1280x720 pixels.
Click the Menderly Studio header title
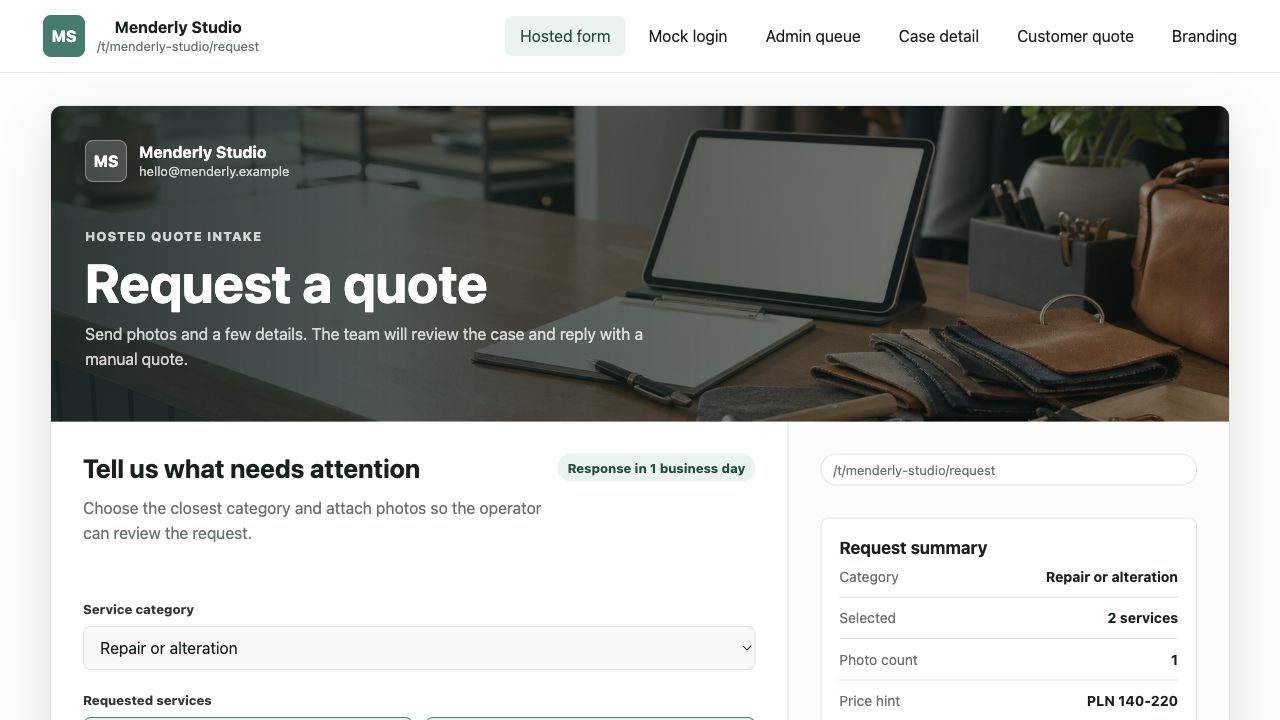178,27
